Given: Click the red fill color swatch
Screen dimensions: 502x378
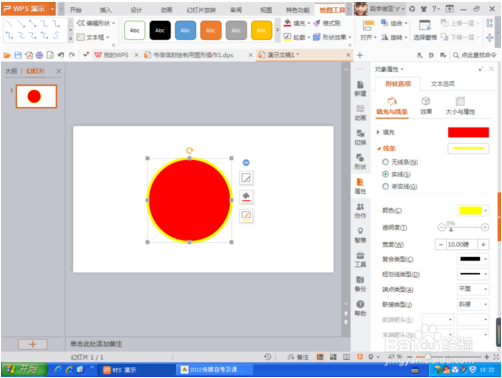Looking at the screenshot, I should tap(468, 132).
